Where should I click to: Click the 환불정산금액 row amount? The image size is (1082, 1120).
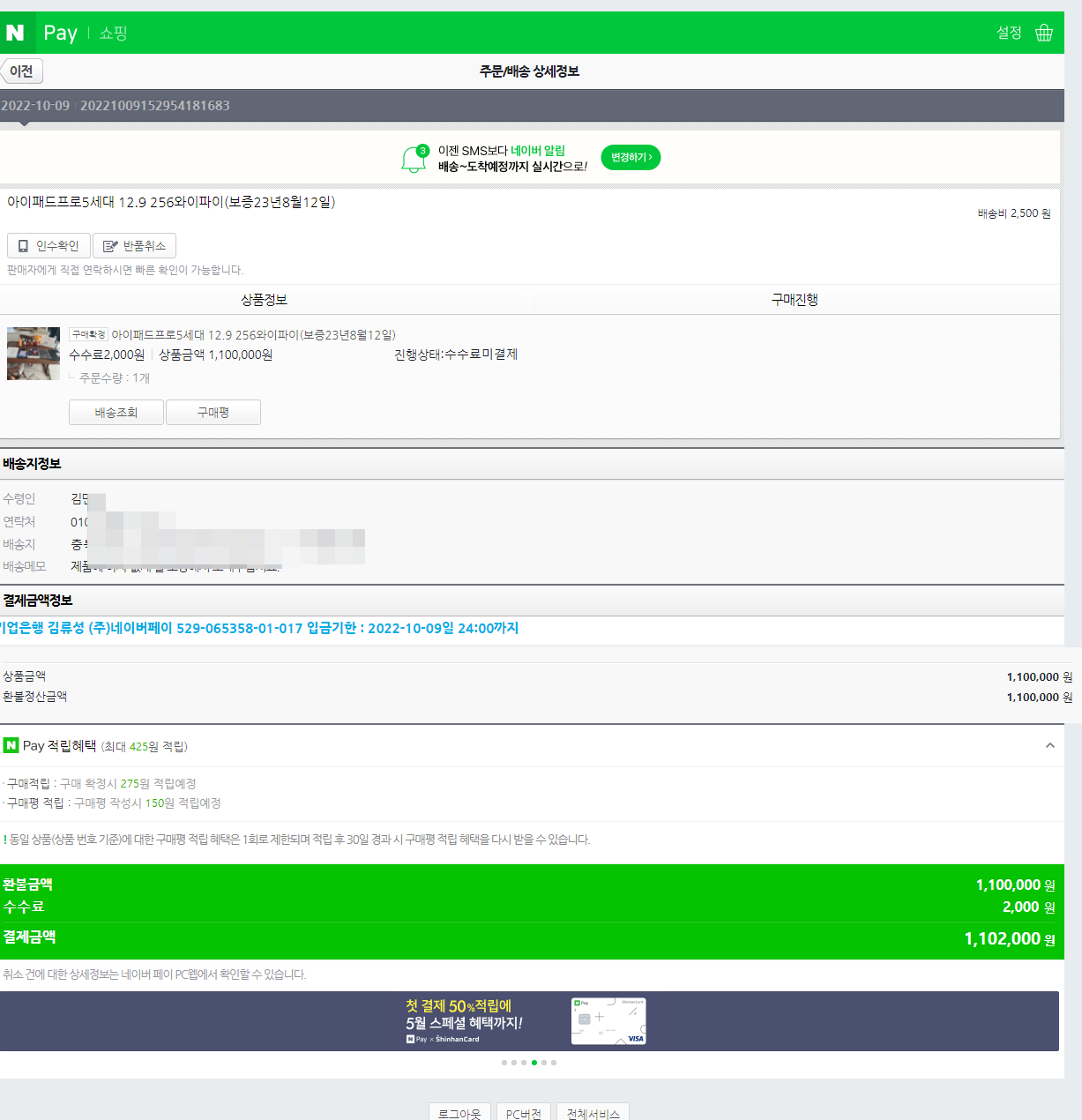(x=1040, y=698)
